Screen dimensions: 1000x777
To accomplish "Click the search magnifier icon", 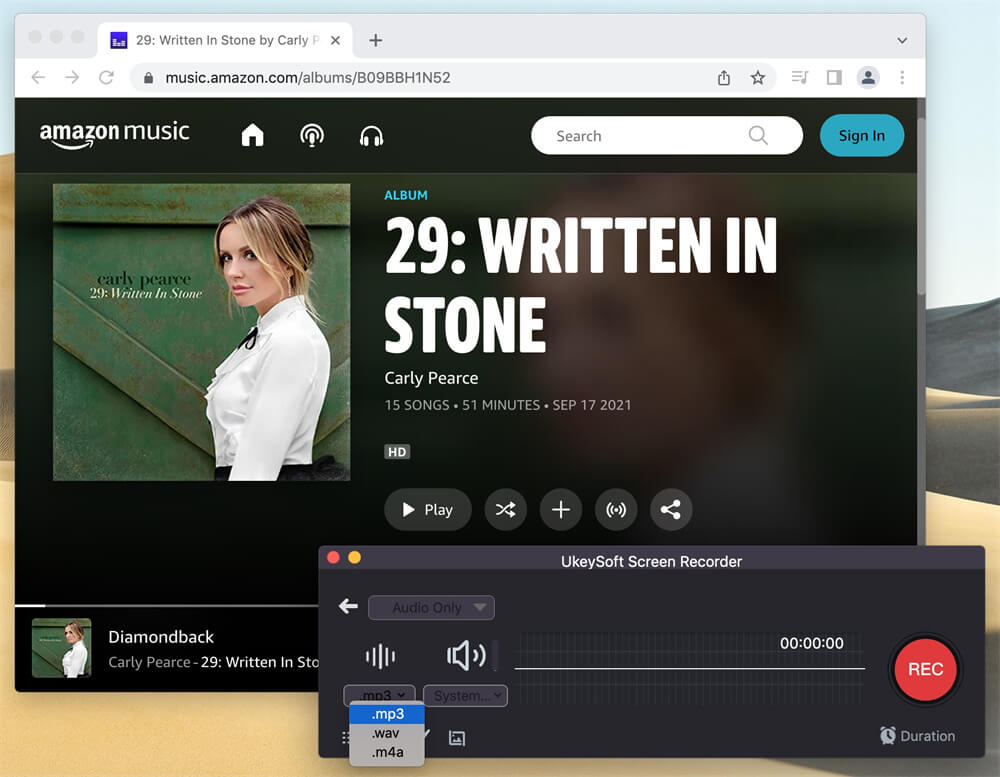I will [x=758, y=135].
